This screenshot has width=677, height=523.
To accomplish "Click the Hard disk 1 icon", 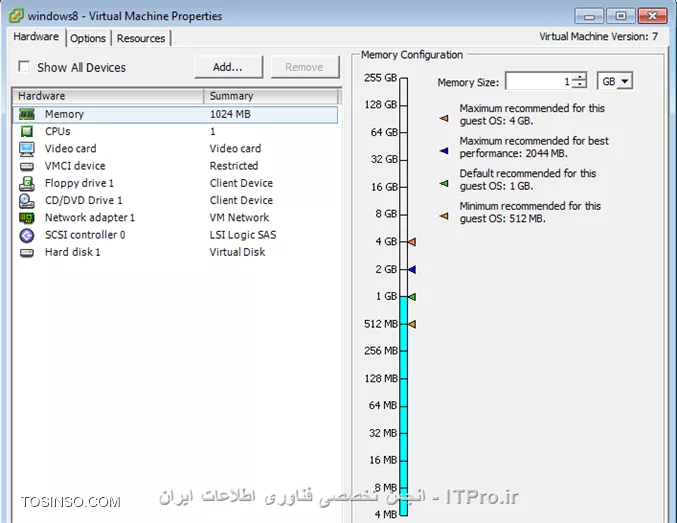I will pos(27,253).
